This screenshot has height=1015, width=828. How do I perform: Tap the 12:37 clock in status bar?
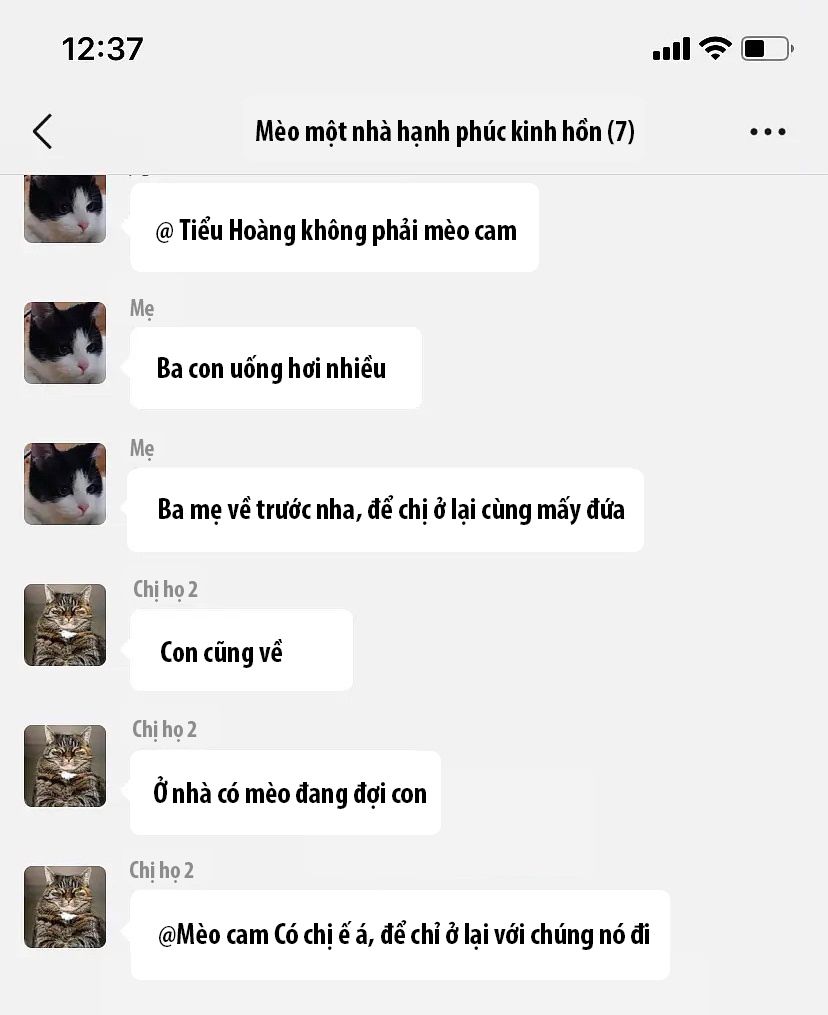tap(102, 49)
